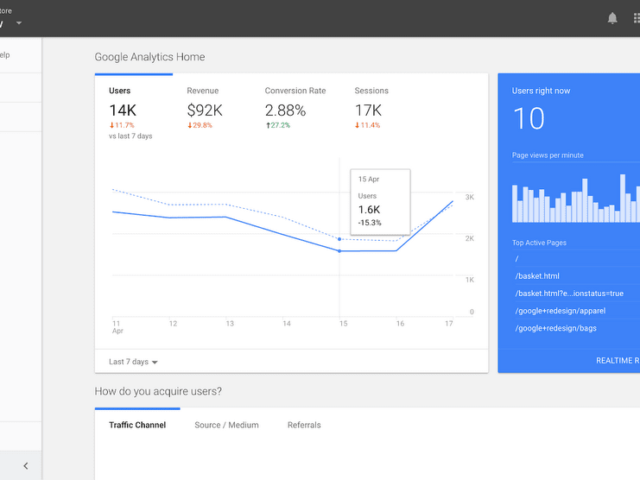
Task: Click the 3K y-axis label
Action: (x=470, y=197)
